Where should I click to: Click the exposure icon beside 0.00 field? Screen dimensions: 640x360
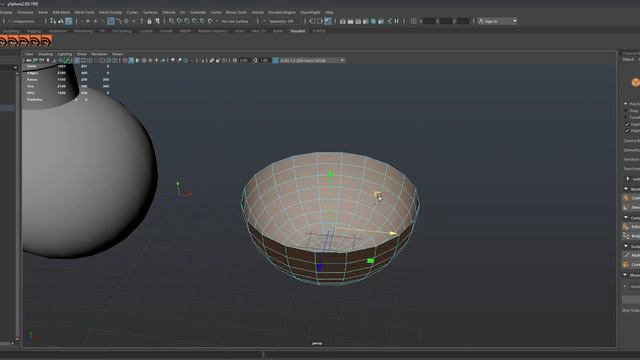click(235, 60)
